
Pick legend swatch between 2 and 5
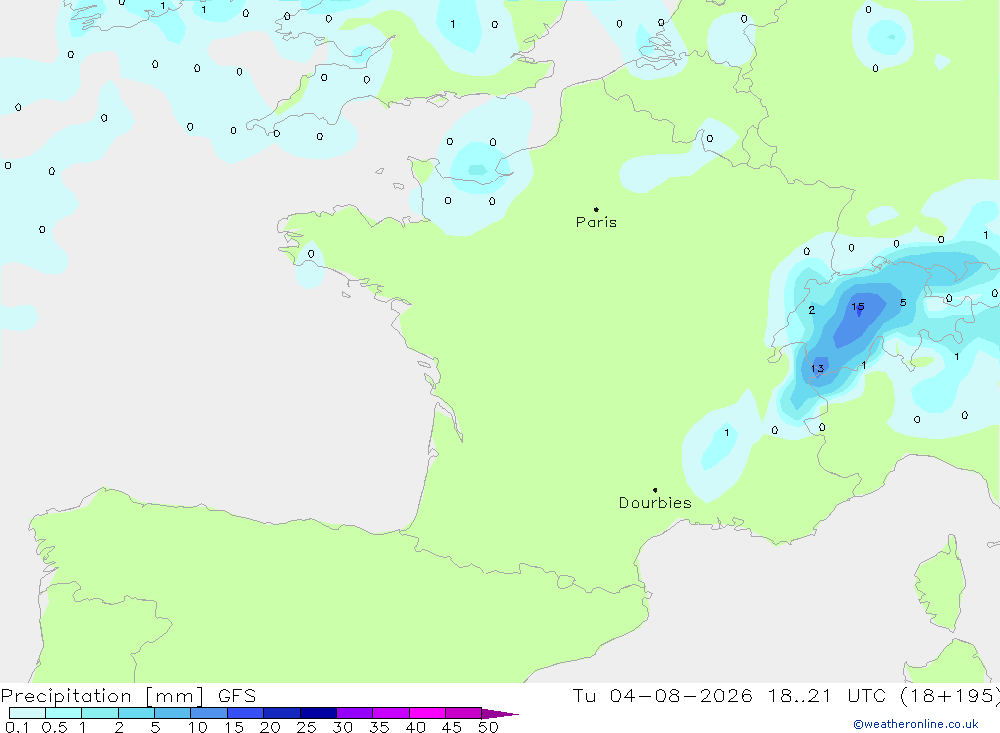point(136,713)
